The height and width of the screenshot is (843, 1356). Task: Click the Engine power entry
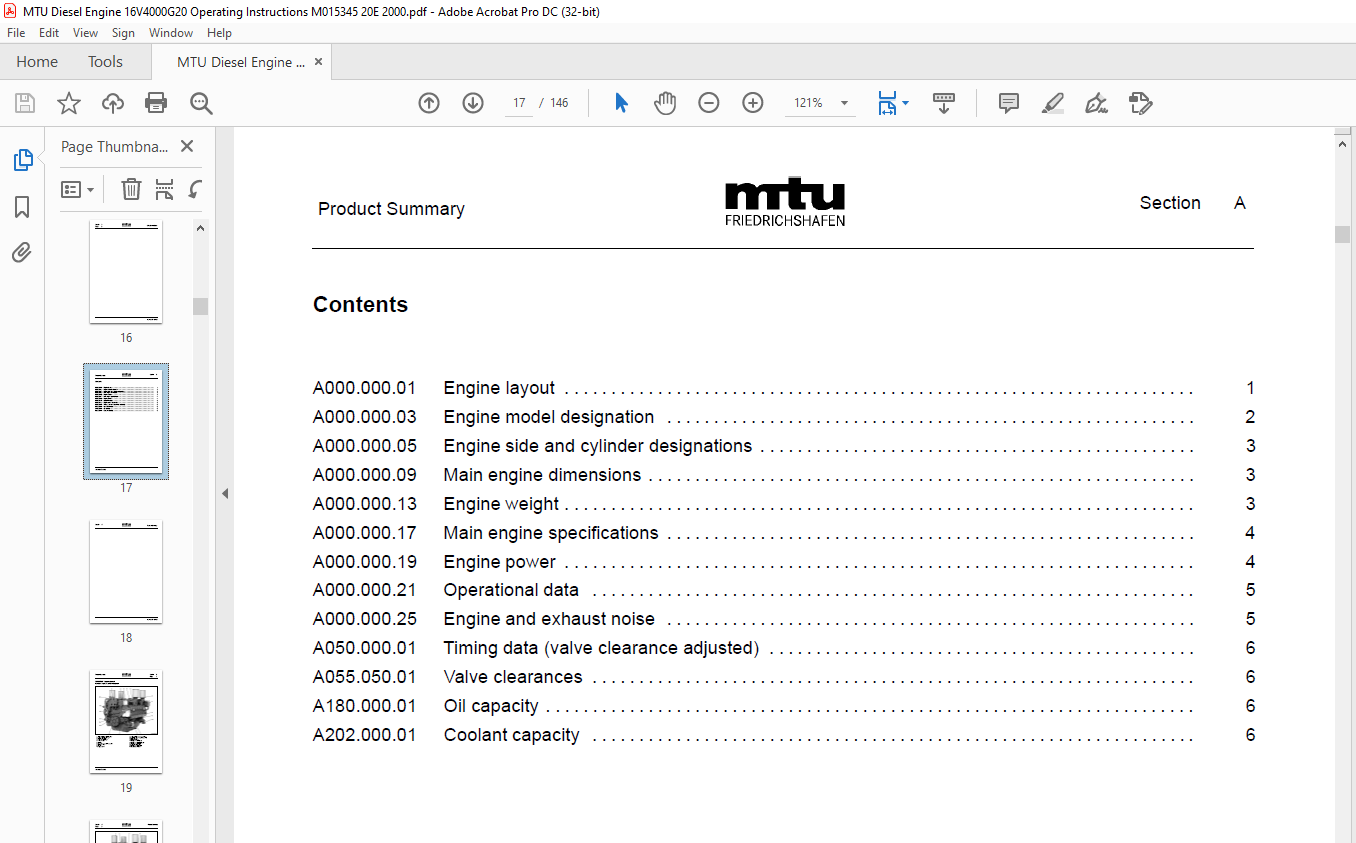coord(784,562)
